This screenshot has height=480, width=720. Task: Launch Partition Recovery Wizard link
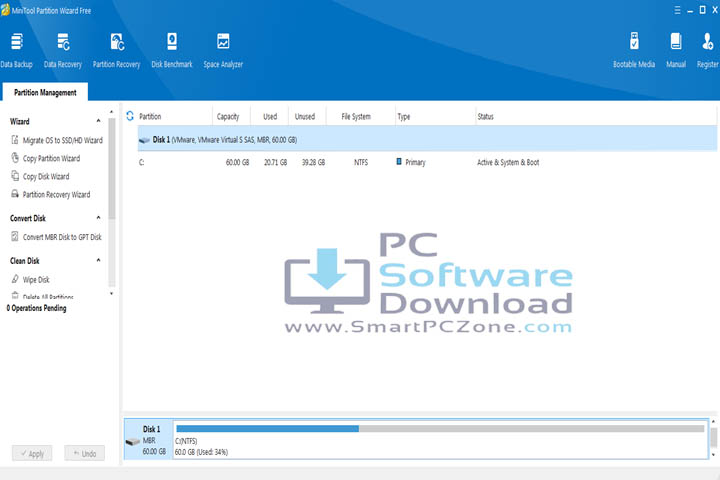(56, 194)
